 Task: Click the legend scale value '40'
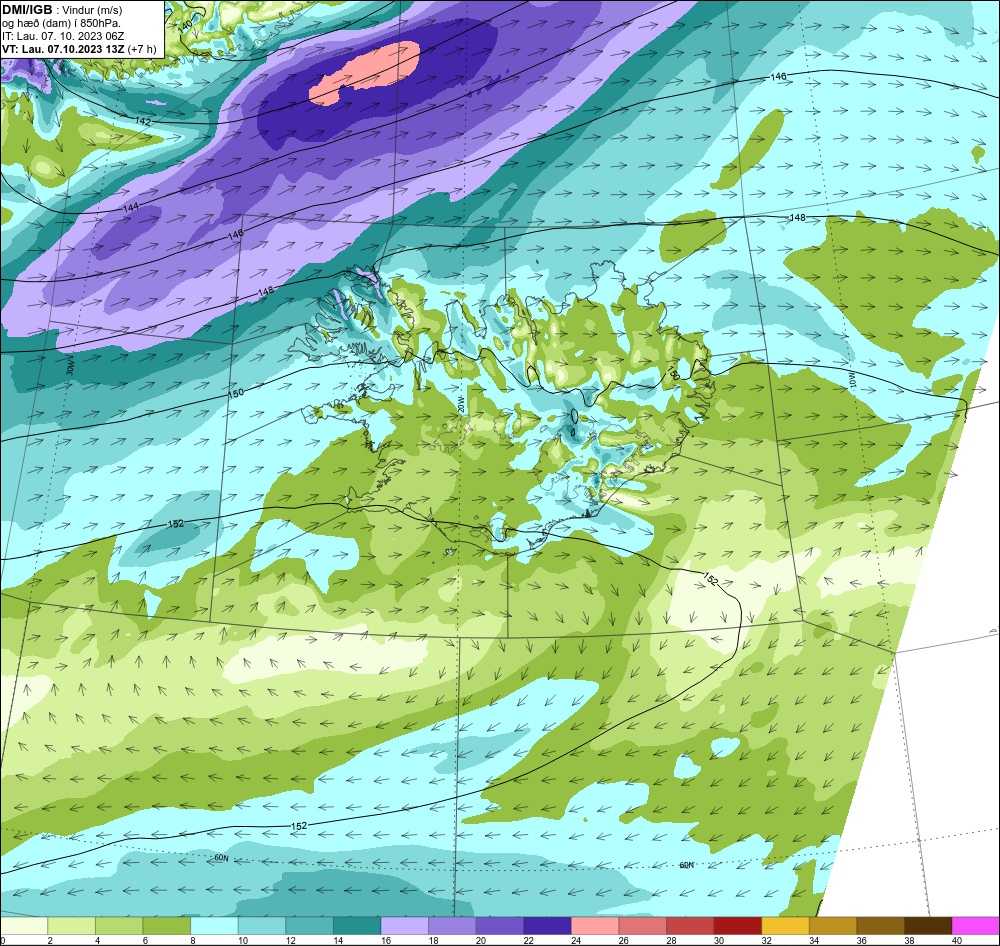(957, 940)
